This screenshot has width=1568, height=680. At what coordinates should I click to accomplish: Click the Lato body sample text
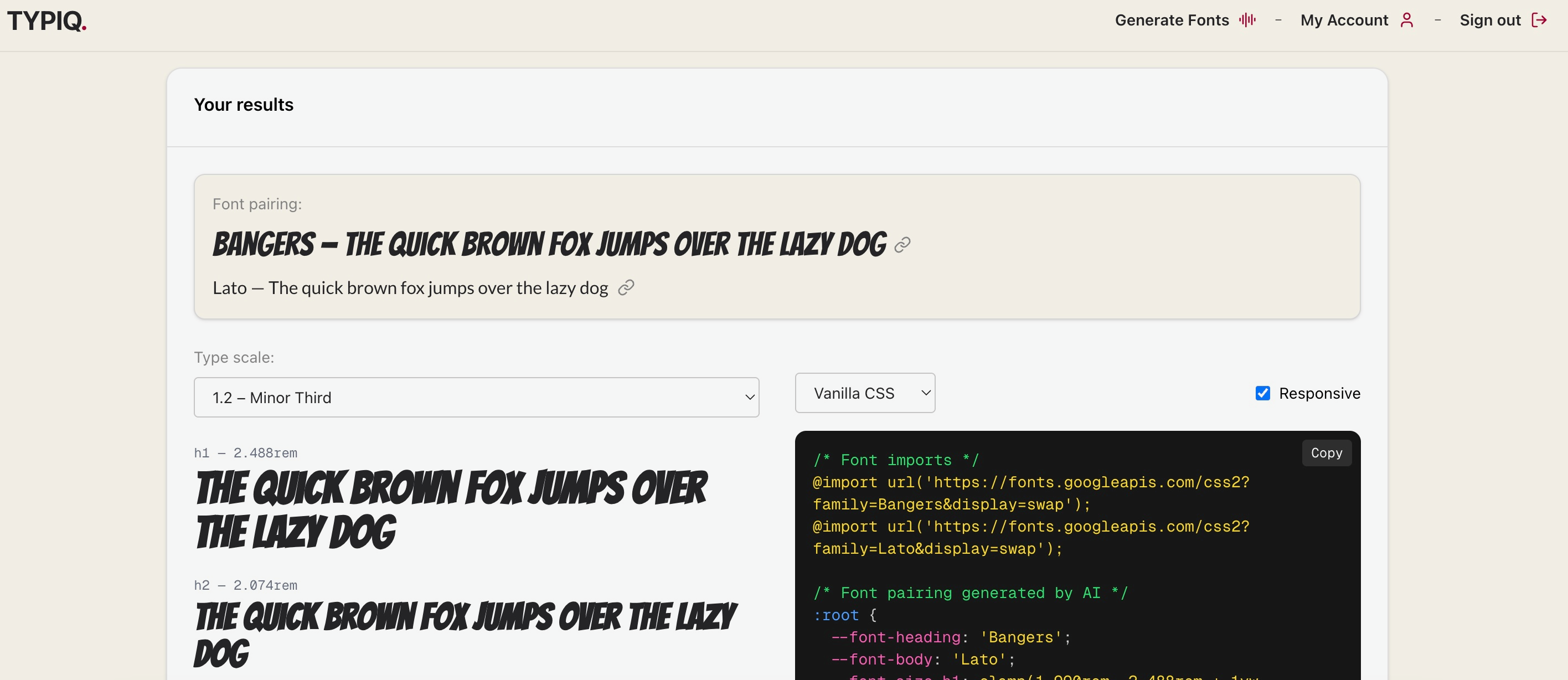pos(410,288)
